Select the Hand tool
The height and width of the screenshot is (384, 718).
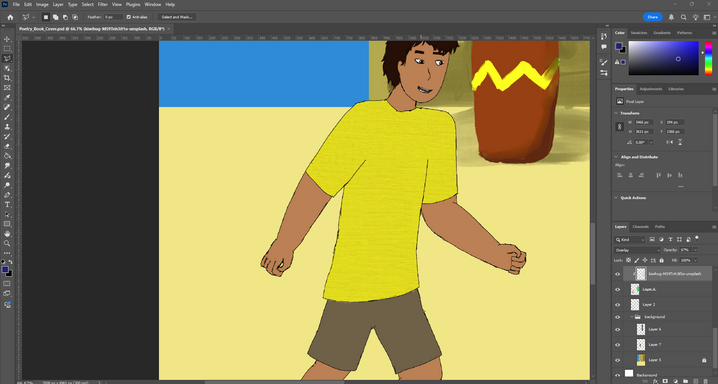click(7, 234)
